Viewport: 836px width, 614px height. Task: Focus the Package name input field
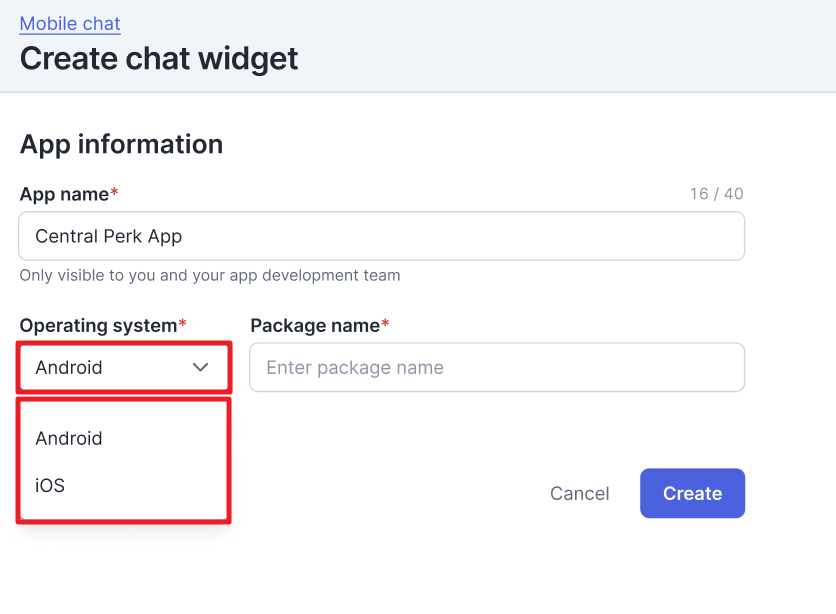(x=496, y=368)
